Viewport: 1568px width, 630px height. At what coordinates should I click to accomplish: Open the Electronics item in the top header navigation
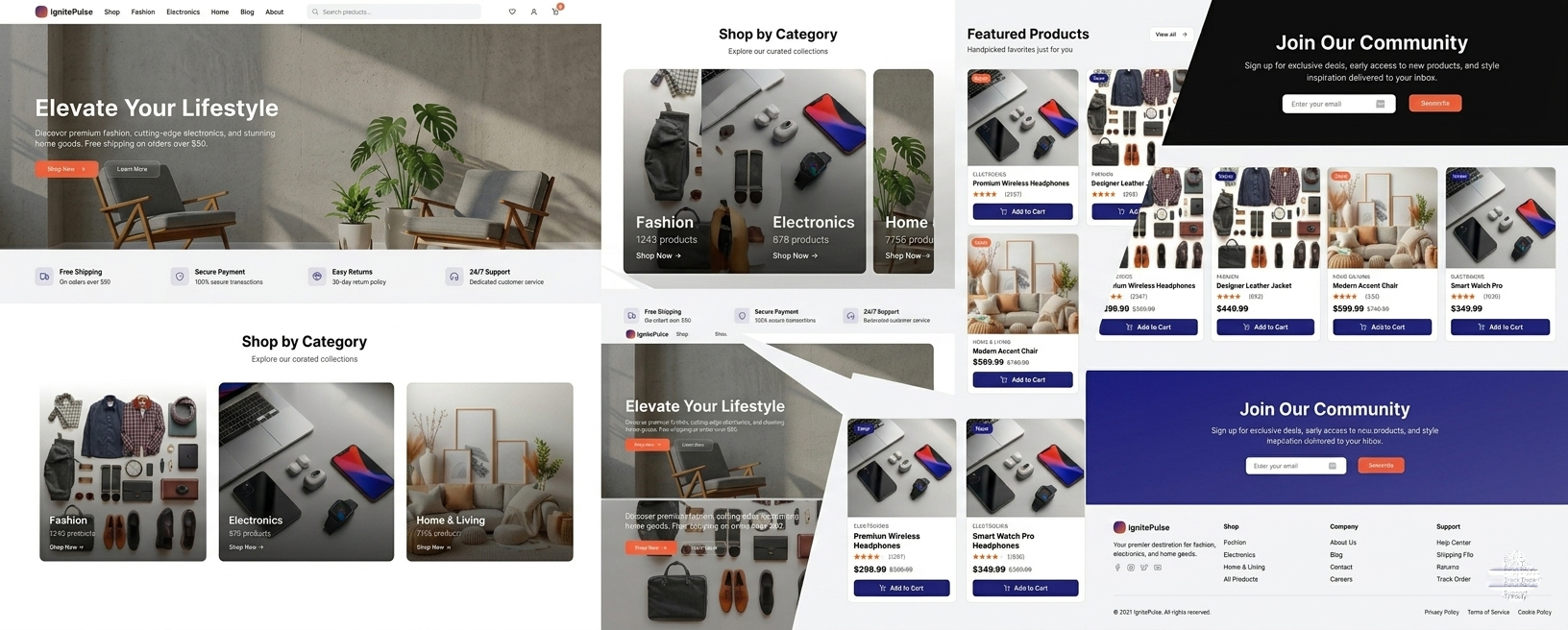click(x=184, y=12)
